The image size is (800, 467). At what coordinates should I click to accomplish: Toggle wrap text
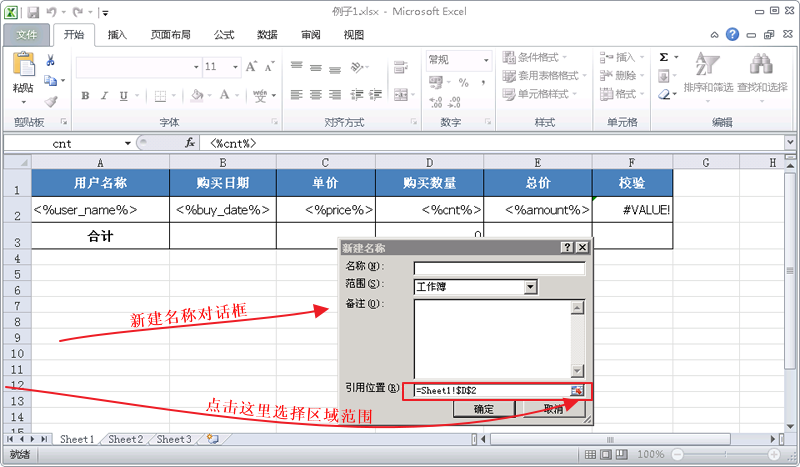tap(401, 67)
